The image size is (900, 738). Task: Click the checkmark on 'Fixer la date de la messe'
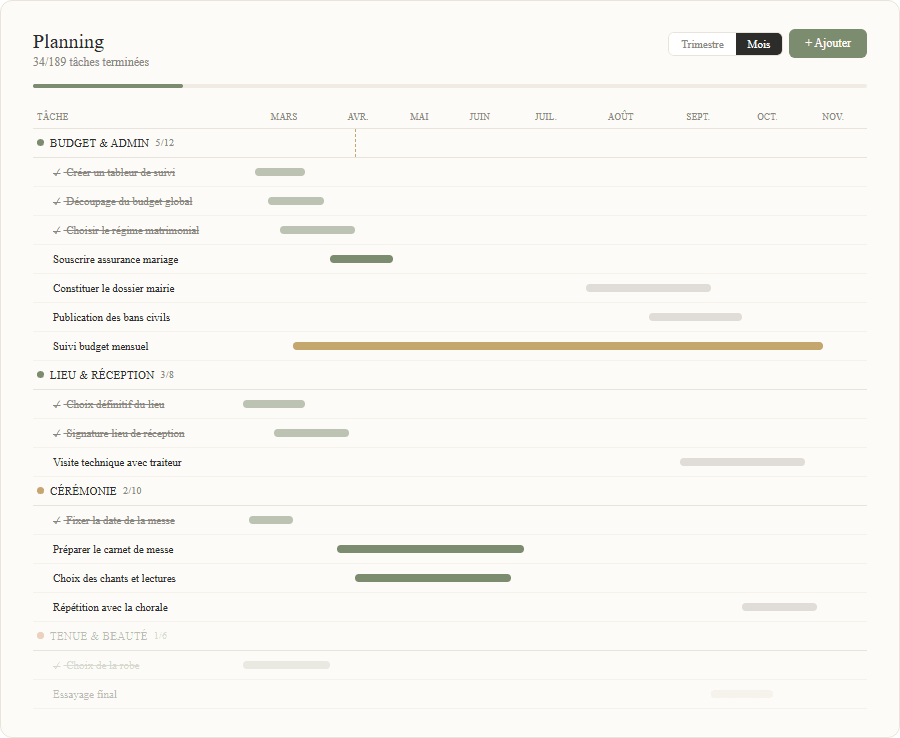57,520
